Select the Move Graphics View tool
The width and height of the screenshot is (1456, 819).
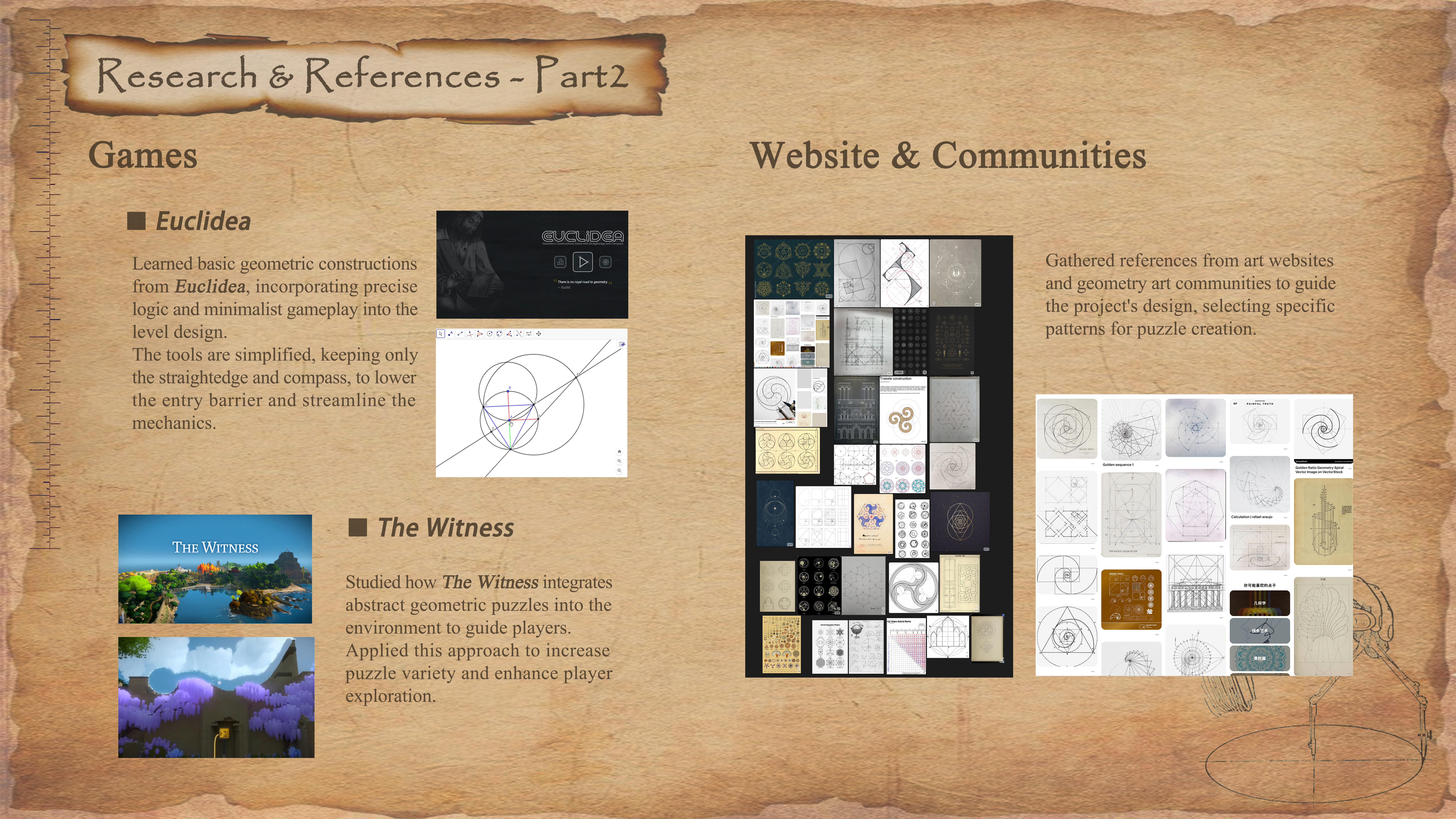(539, 333)
